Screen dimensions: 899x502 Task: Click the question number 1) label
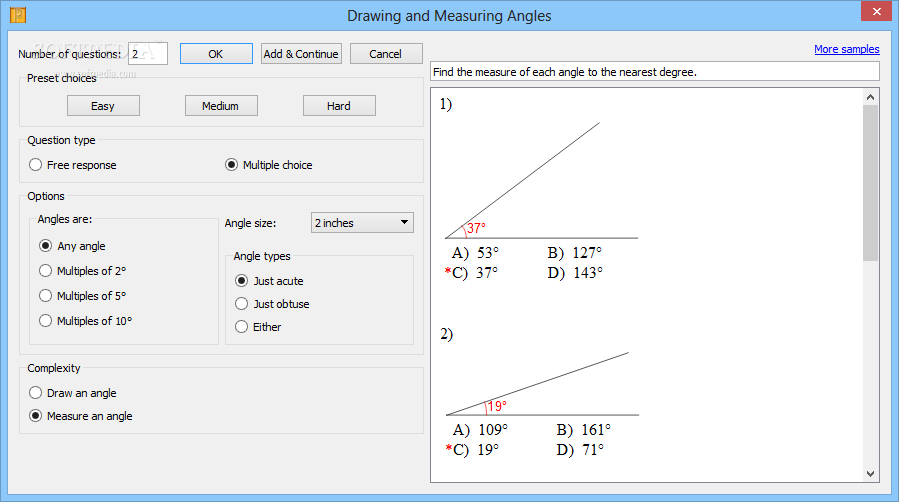[446, 104]
